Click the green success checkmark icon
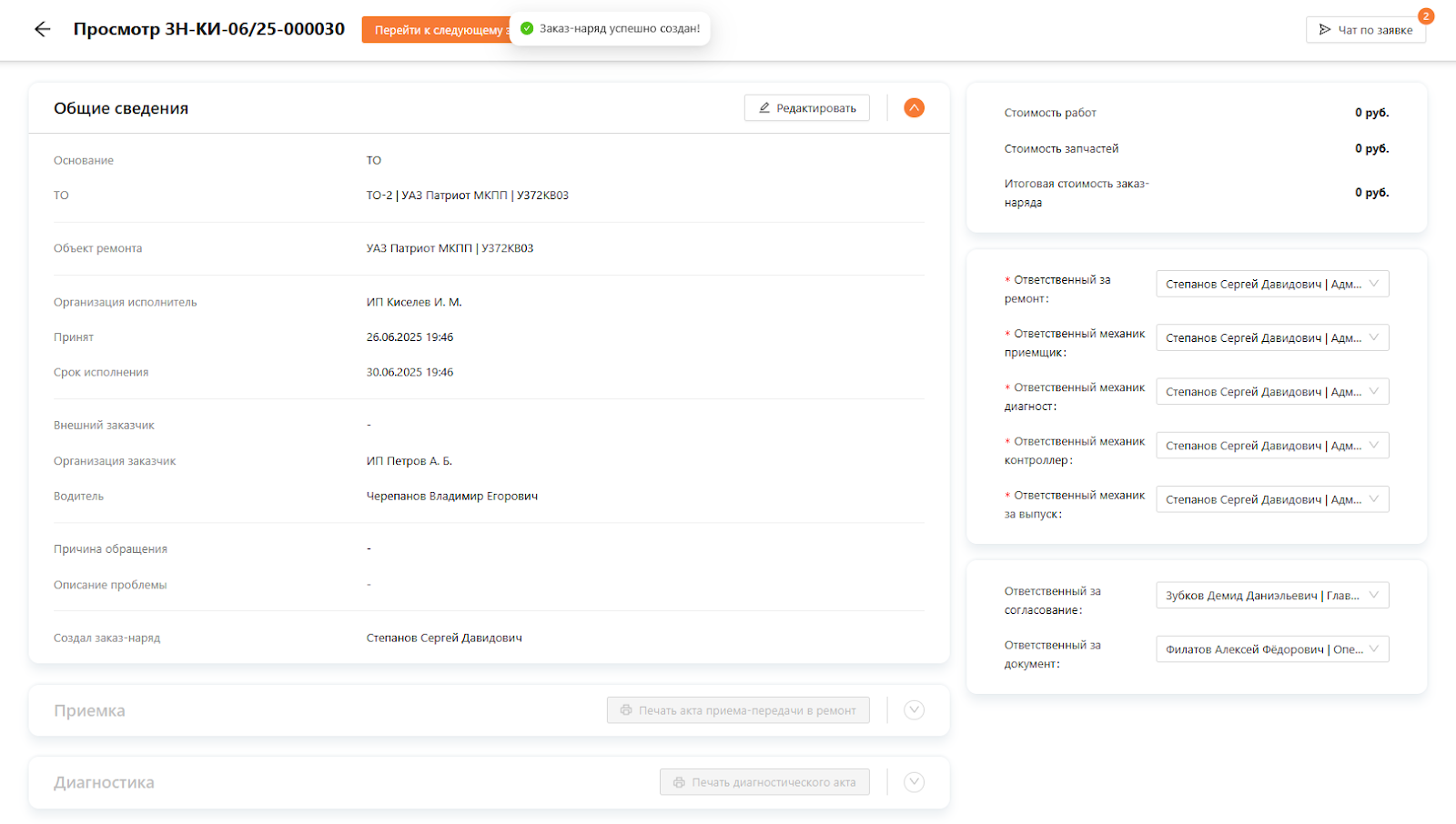The width and height of the screenshot is (1456, 824). [527, 28]
